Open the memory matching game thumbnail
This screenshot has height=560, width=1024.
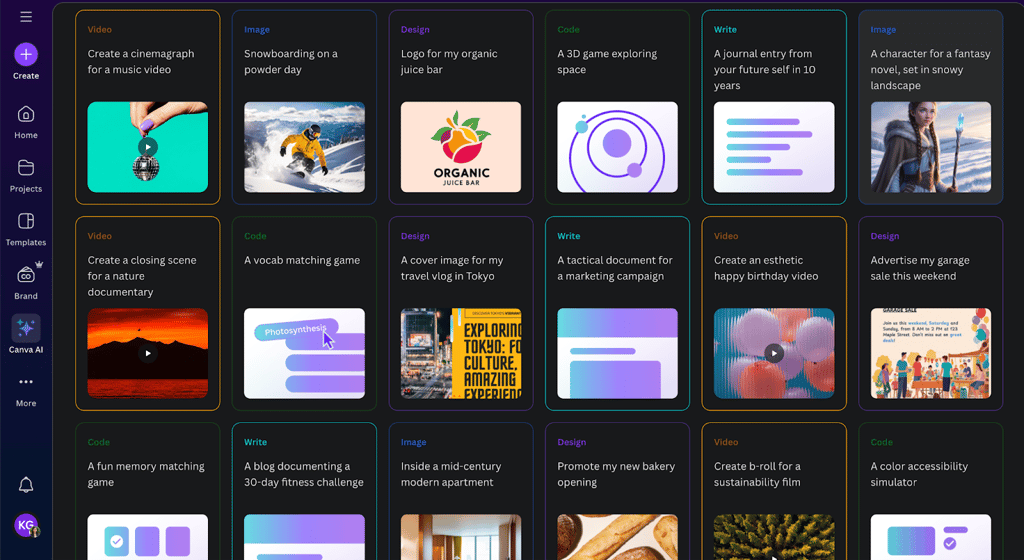pyautogui.click(x=148, y=537)
